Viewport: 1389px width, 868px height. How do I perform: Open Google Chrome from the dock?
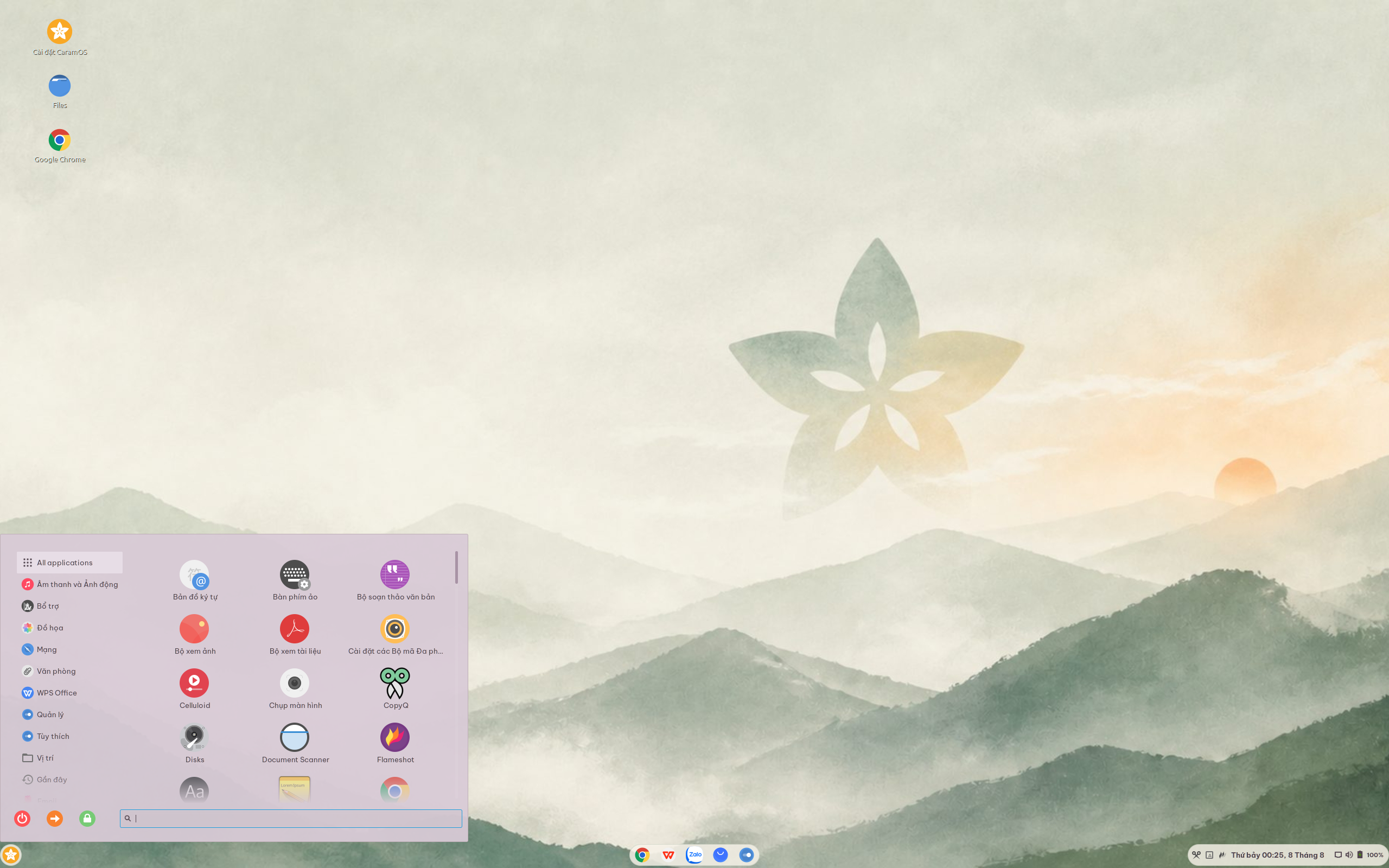(x=642, y=855)
